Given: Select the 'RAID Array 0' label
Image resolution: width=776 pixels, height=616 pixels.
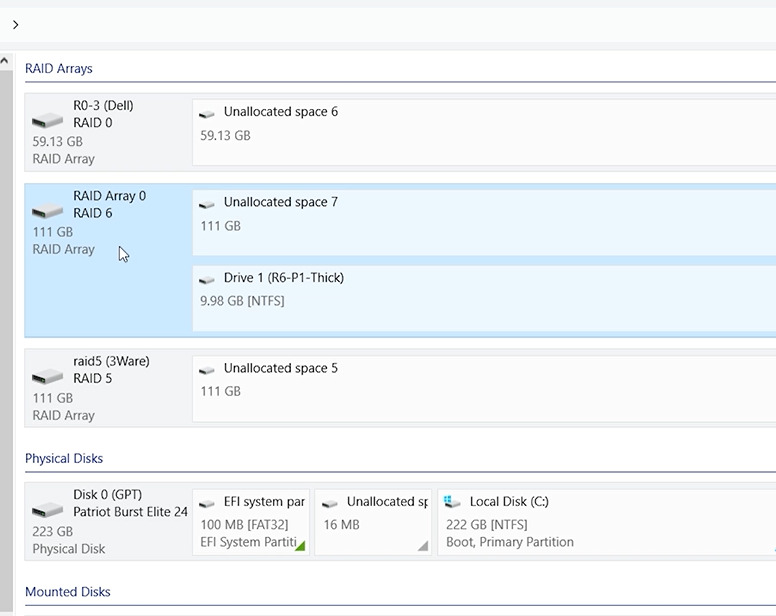Looking at the screenshot, I should pos(109,196).
